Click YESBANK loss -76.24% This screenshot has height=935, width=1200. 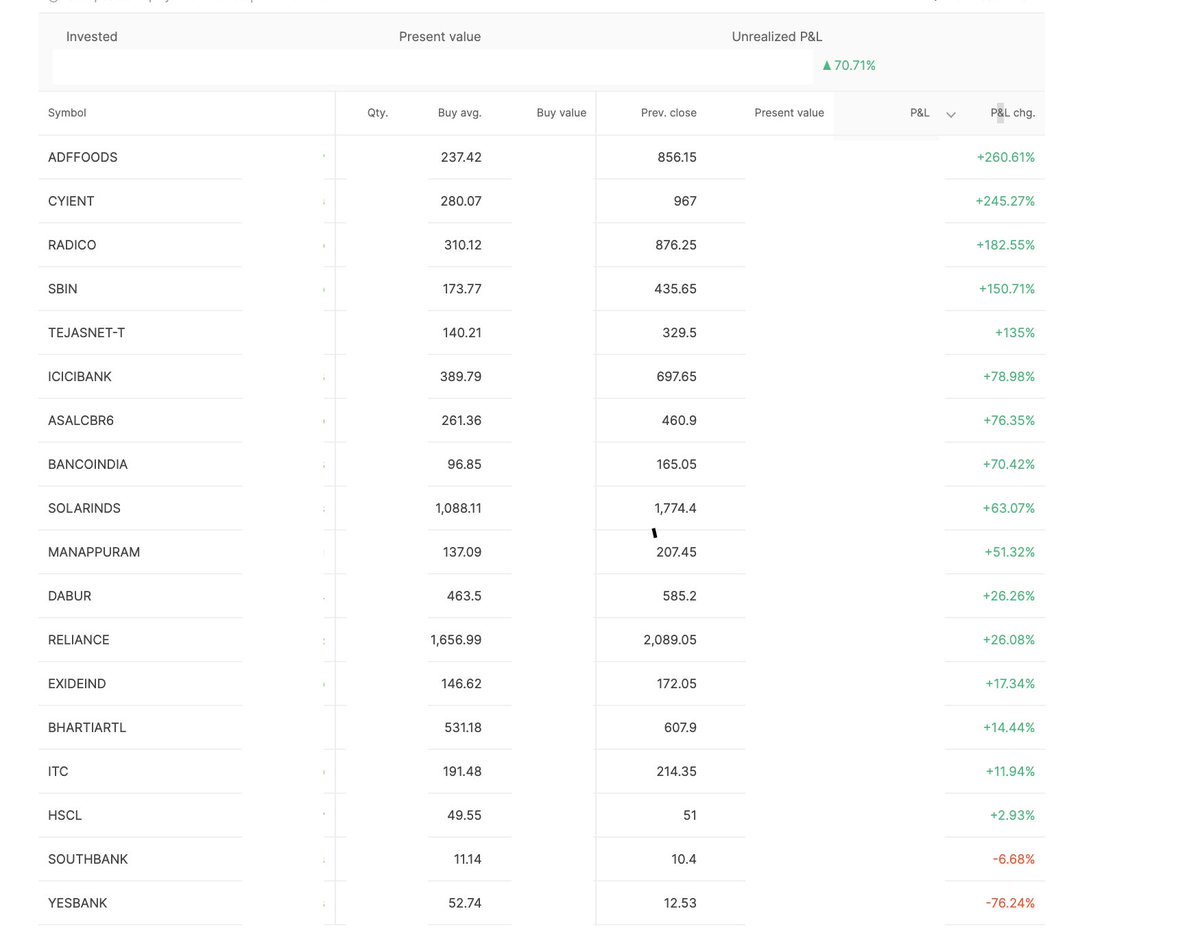(1010, 905)
